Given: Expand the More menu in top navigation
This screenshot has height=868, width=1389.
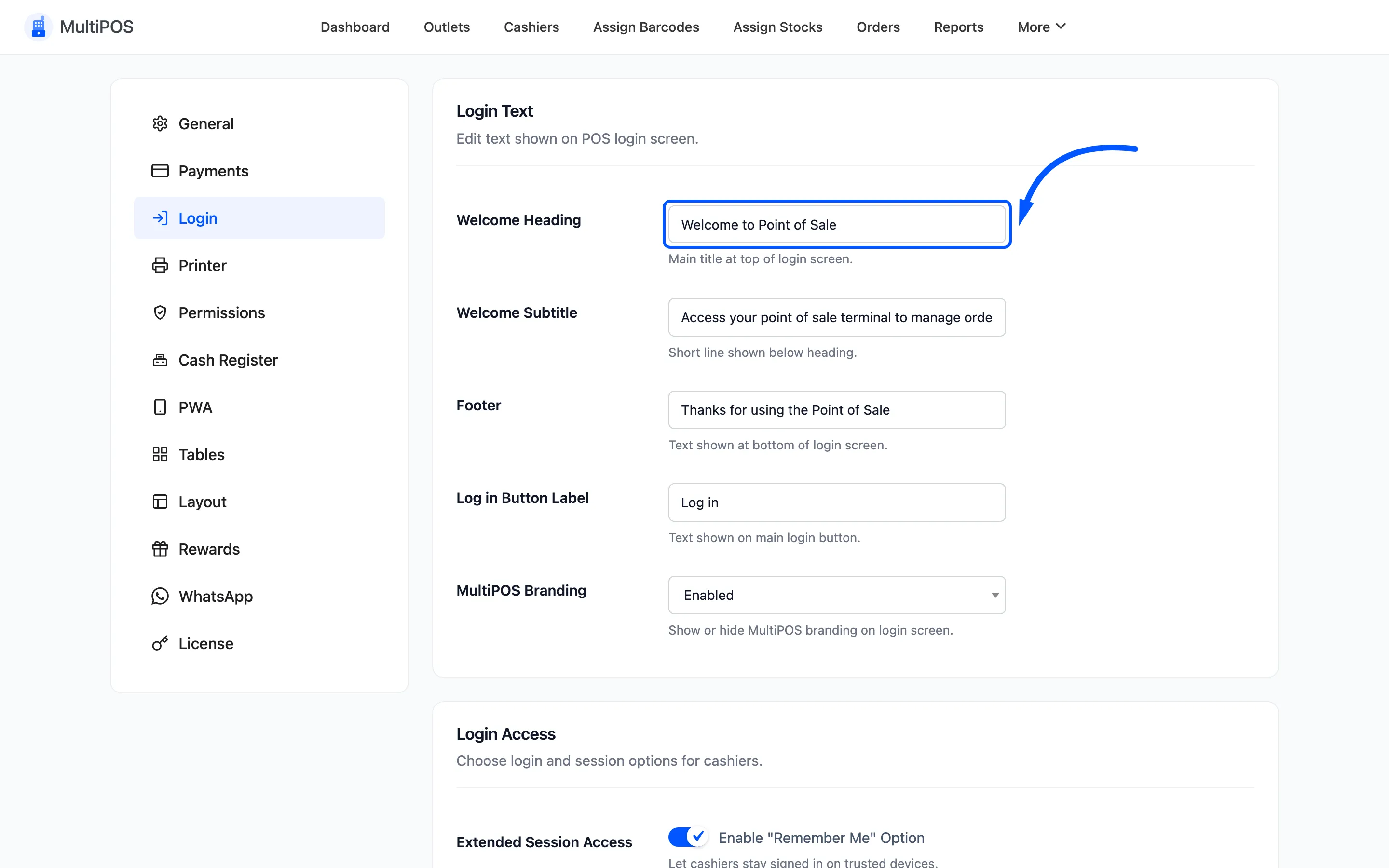Looking at the screenshot, I should point(1041,27).
